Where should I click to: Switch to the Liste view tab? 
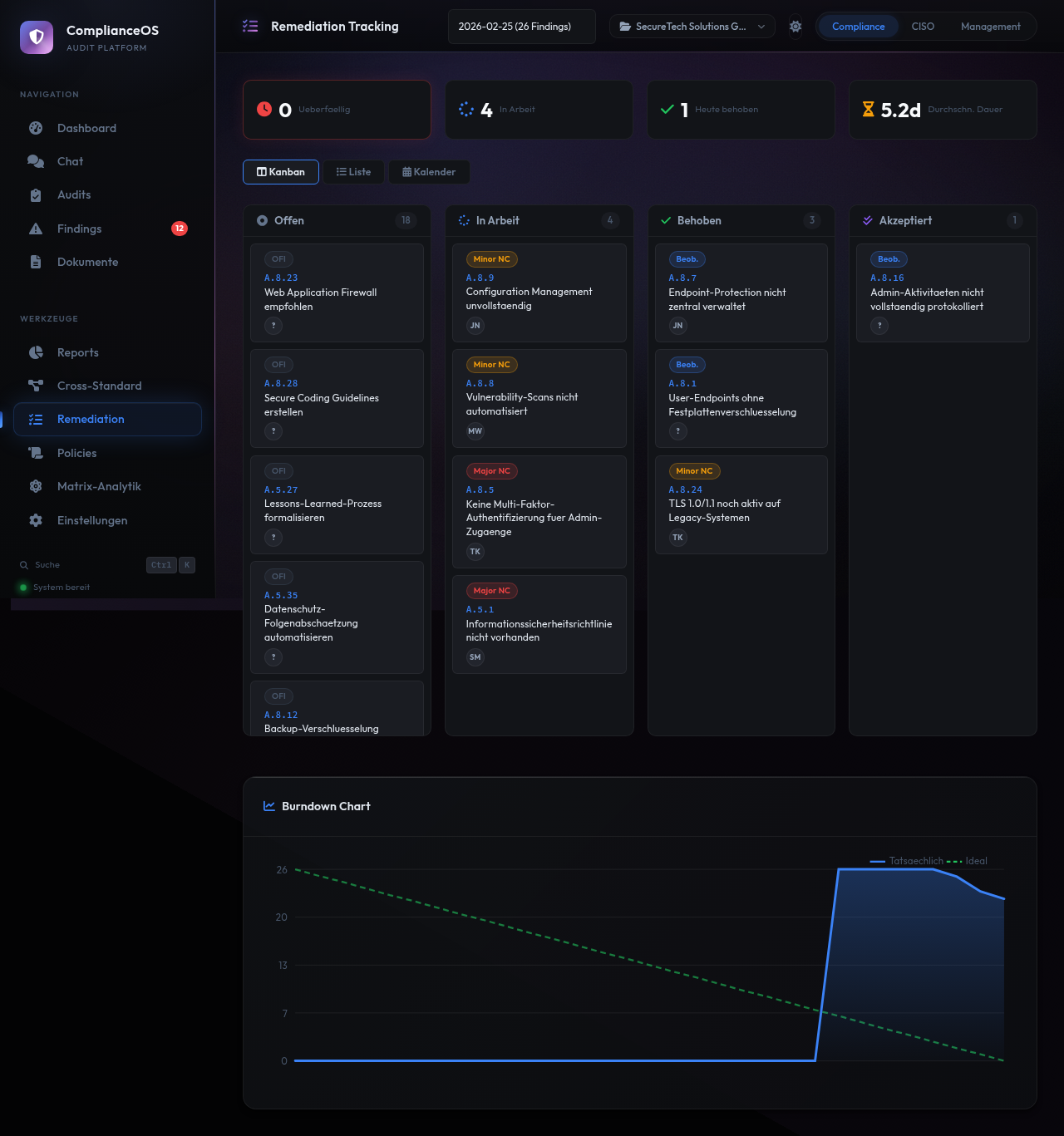click(353, 172)
